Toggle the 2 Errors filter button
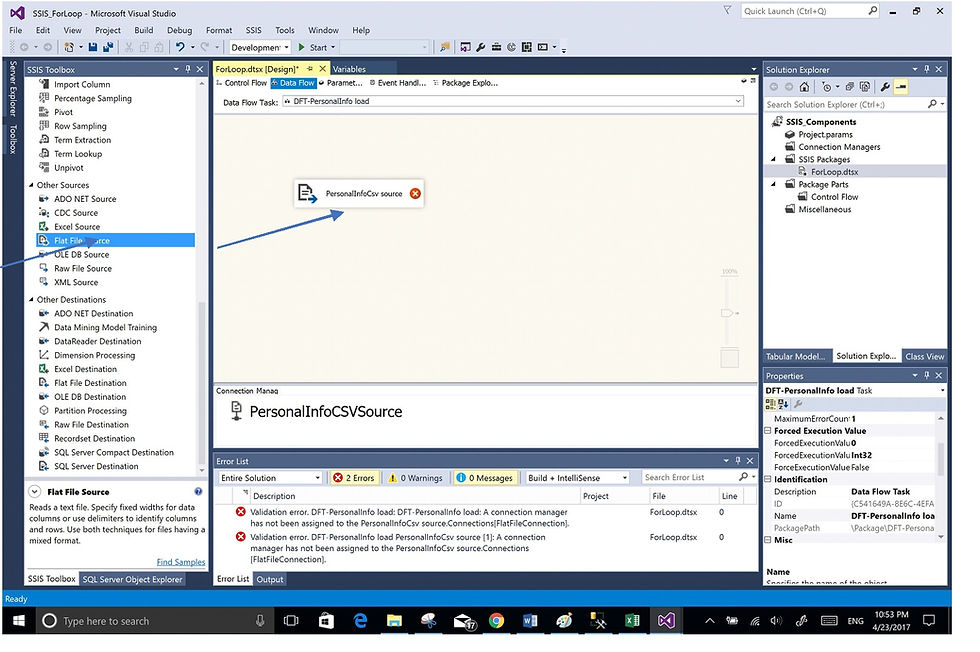The height and width of the screenshot is (652, 980). 354,478
